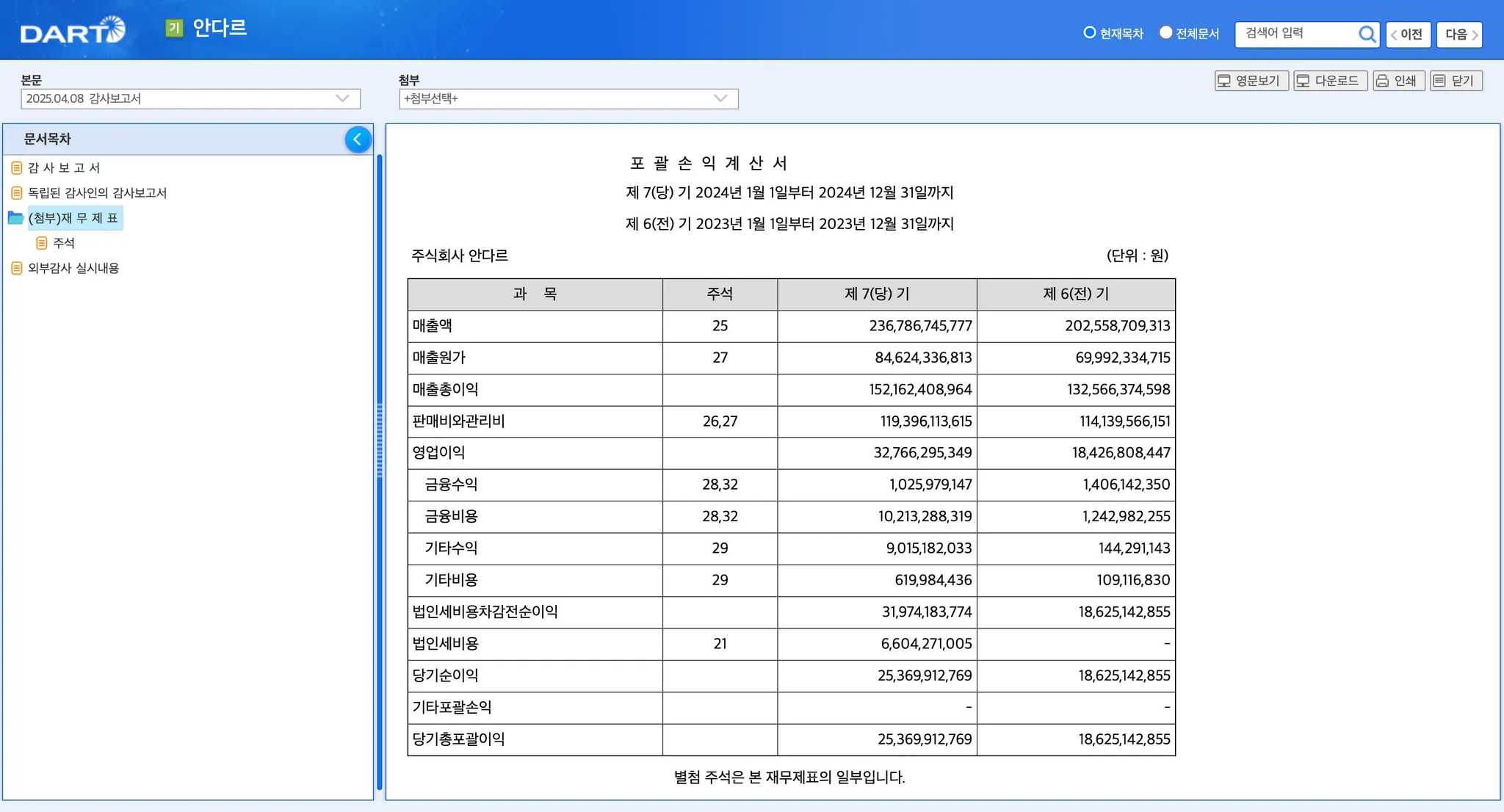This screenshot has width=1504, height=812.
Task: Click the search magnifier icon
Action: pos(1366,34)
